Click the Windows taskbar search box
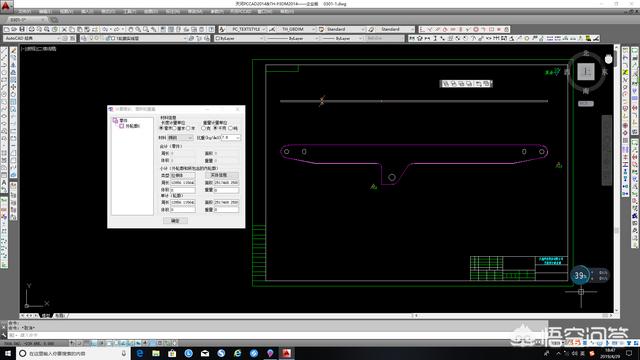Viewport: 640px width, 360px height. 73,353
